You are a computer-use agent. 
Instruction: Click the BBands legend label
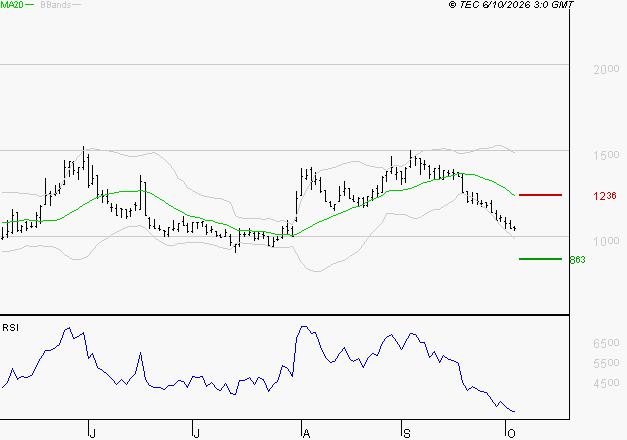(x=56, y=5)
